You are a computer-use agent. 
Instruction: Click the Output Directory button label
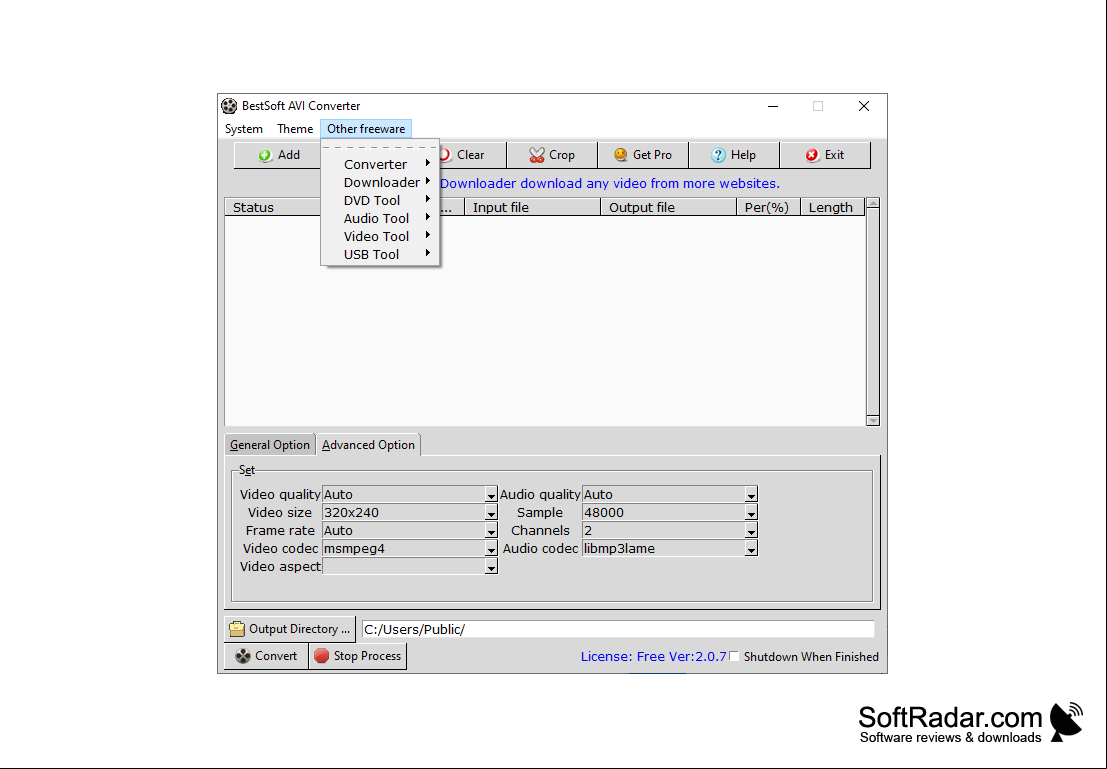(x=299, y=629)
